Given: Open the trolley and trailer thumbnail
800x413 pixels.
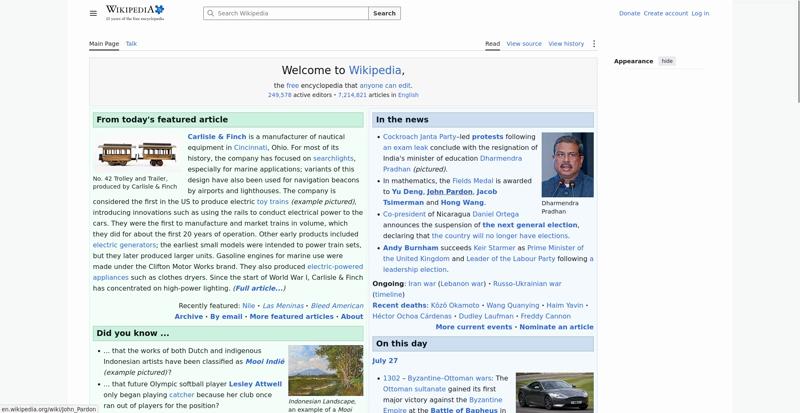Looking at the screenshot, I should (137, 154).
